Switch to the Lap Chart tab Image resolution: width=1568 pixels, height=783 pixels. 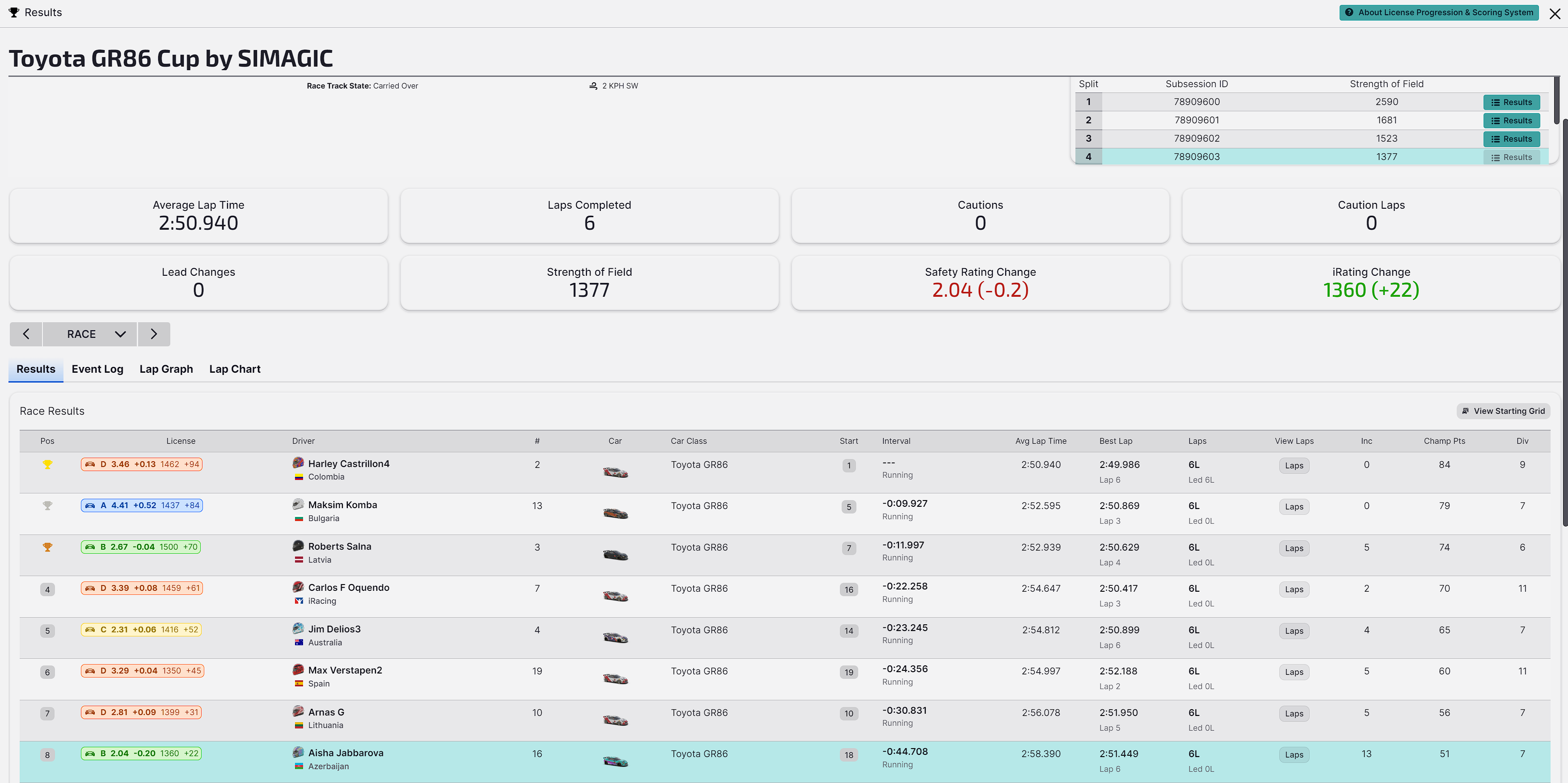(234, 369)
